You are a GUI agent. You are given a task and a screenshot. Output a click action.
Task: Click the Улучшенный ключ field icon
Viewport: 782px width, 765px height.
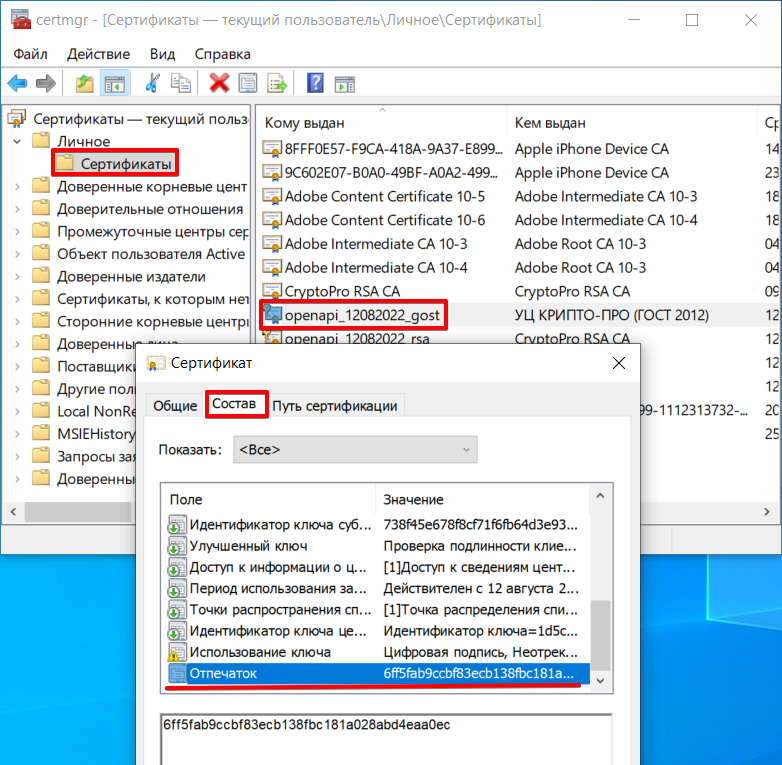(176, 546)
